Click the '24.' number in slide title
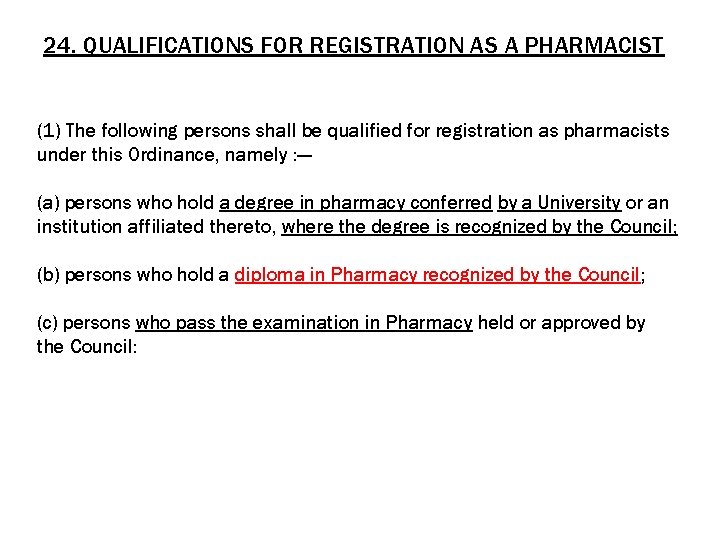This screenshot has width=720, height=540. coord(60,45)
